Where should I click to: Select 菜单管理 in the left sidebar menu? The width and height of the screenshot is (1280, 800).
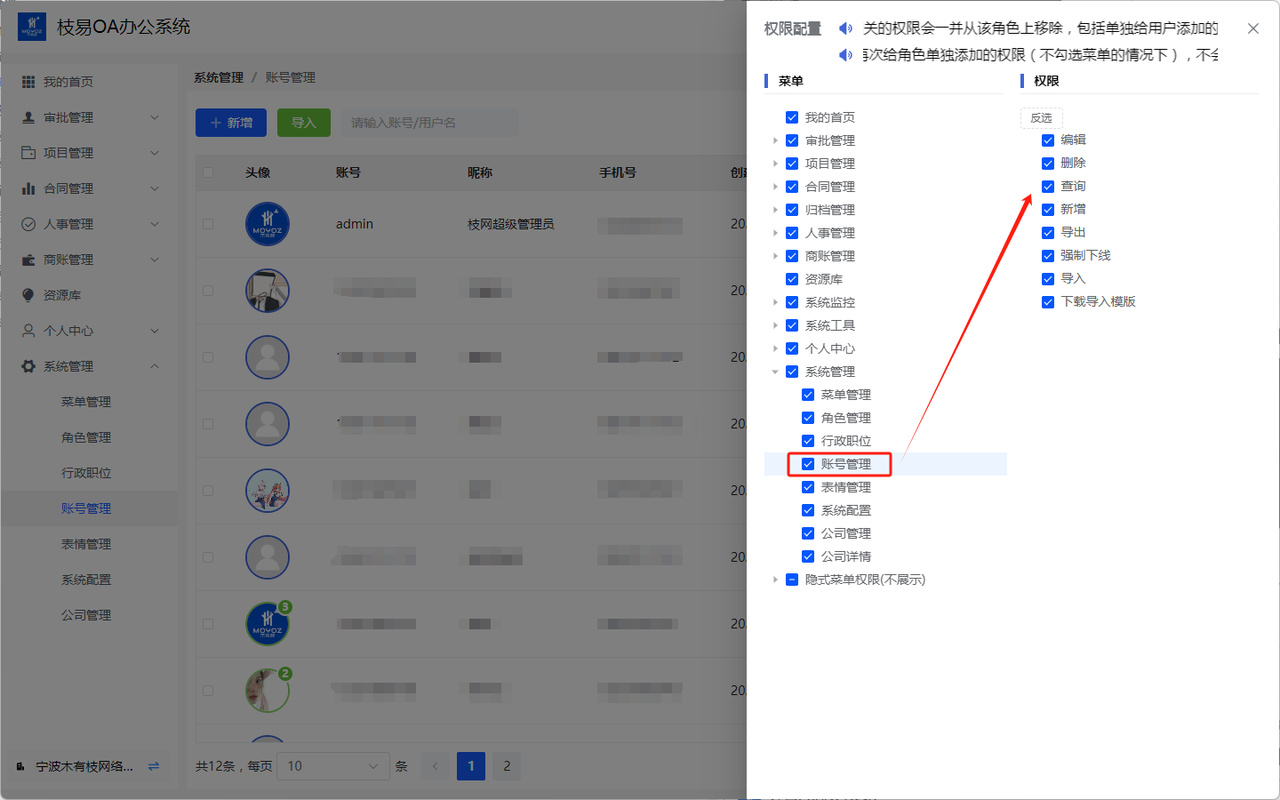click(86, 402)
